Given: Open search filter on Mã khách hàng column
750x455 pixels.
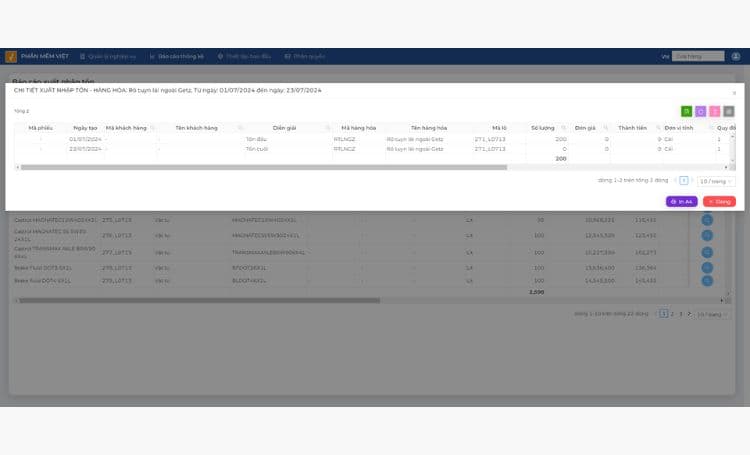Looking at the screenshot, I should click(x=153, y=128).
